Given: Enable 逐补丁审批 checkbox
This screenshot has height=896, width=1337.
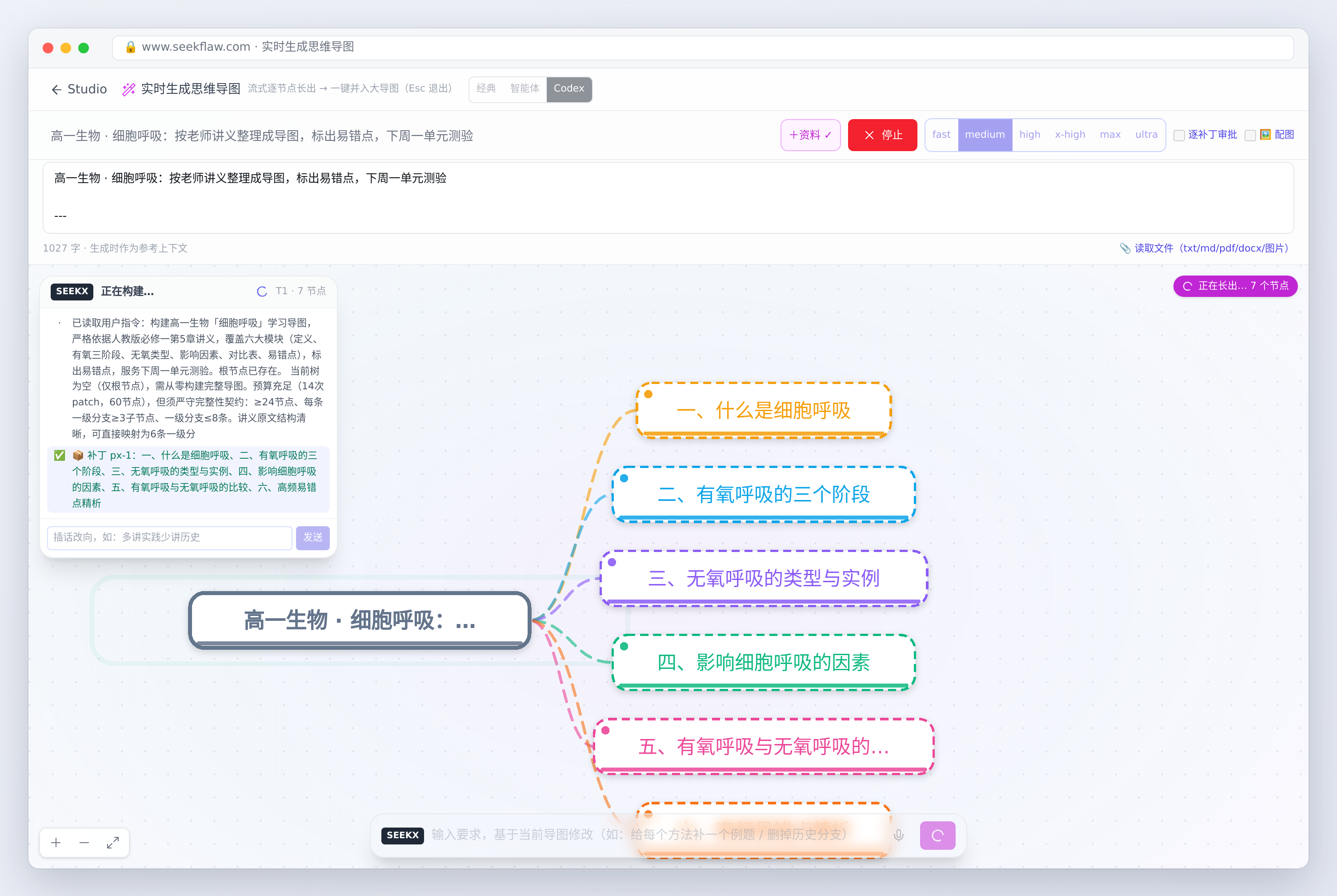Looking at the screenshot, I should click(x=1179, y=136).
